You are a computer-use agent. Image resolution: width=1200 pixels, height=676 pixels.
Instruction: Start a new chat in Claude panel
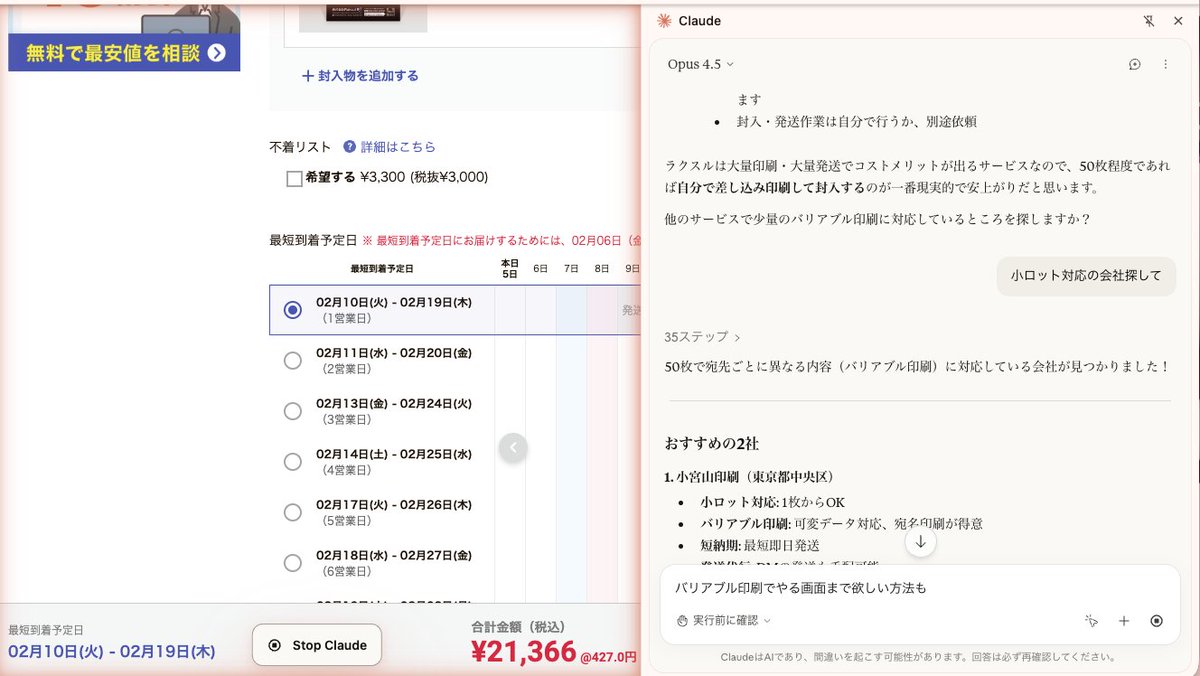(1135, 64)
